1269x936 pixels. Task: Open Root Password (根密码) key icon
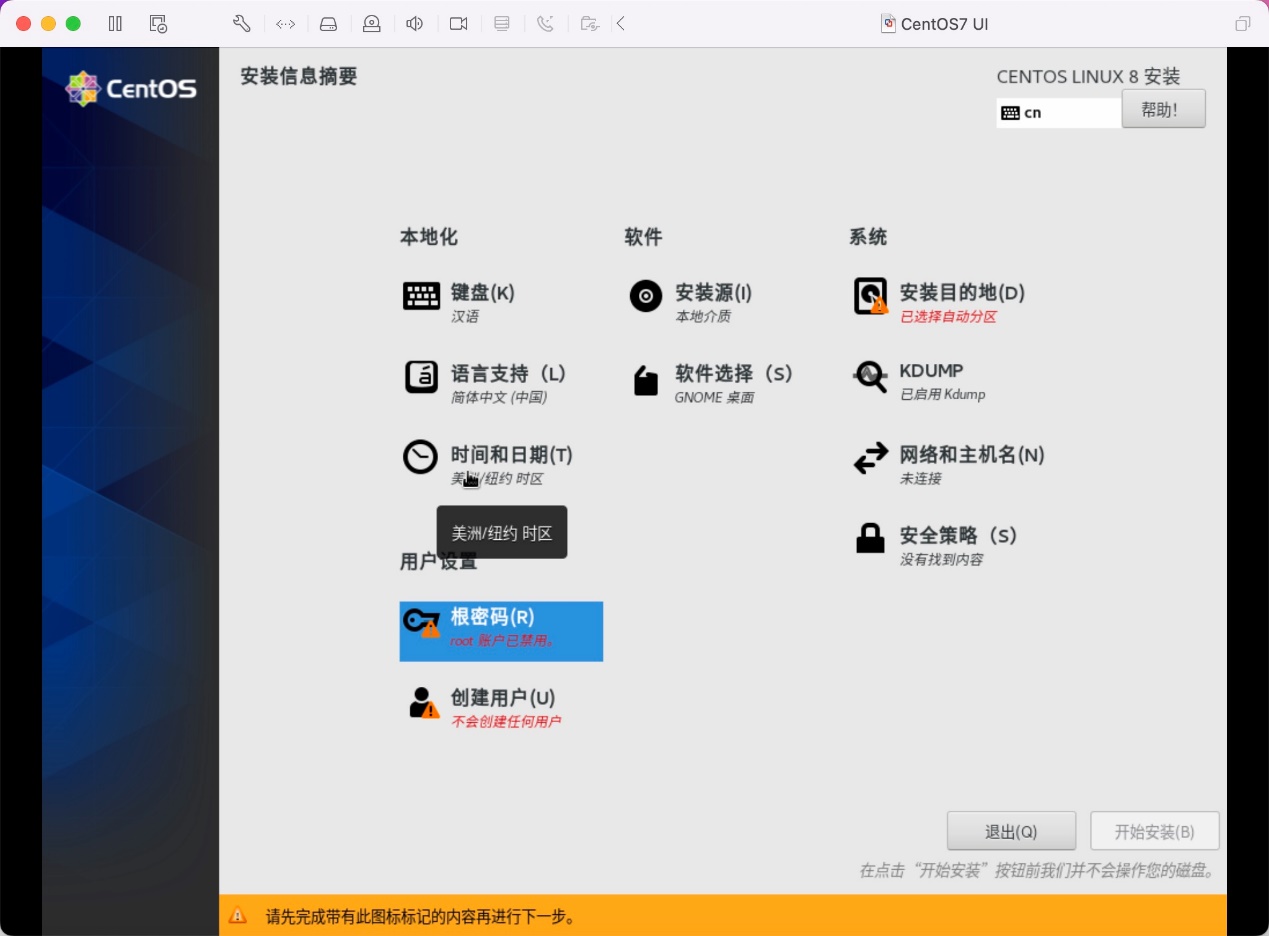(x=421, y=624)
